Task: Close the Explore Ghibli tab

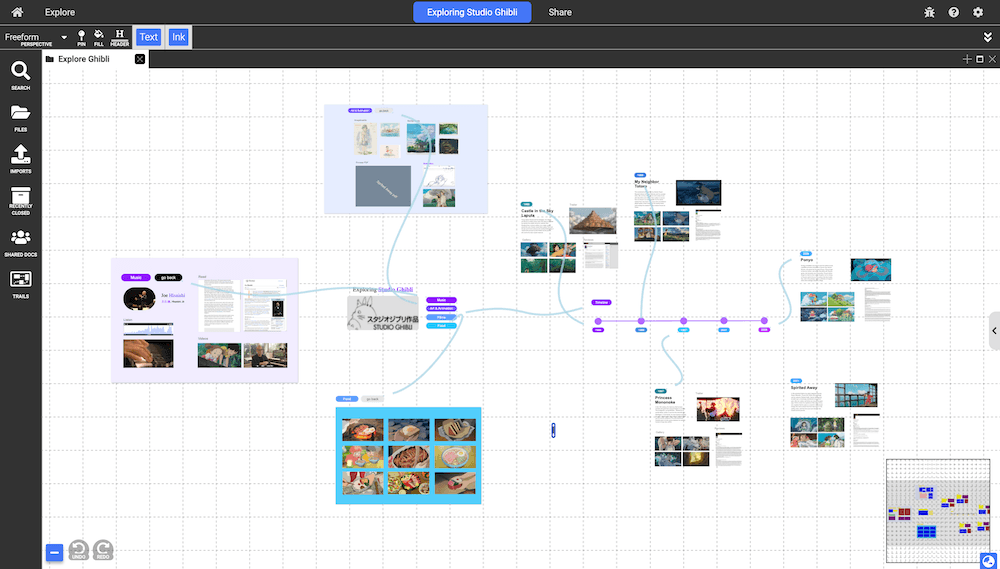Action: click(x=140, y=59)
